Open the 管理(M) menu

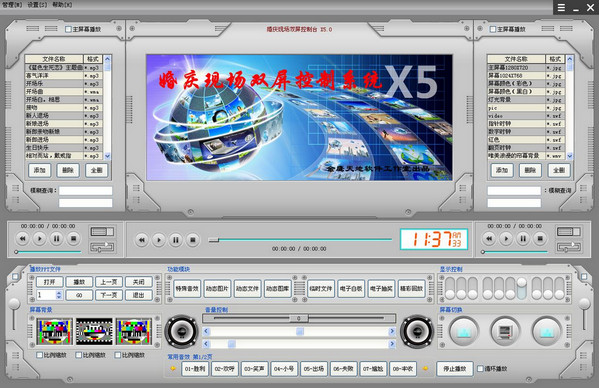coord(12,5)
